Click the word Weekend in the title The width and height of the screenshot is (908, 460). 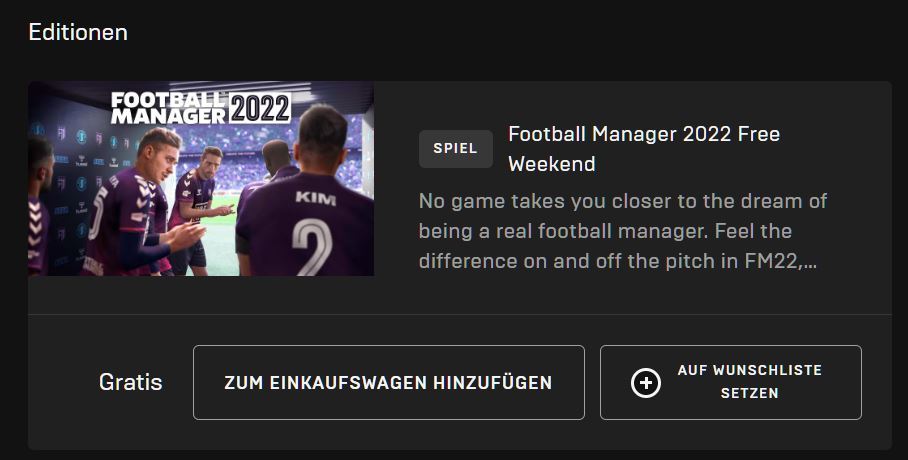(552, 164)
